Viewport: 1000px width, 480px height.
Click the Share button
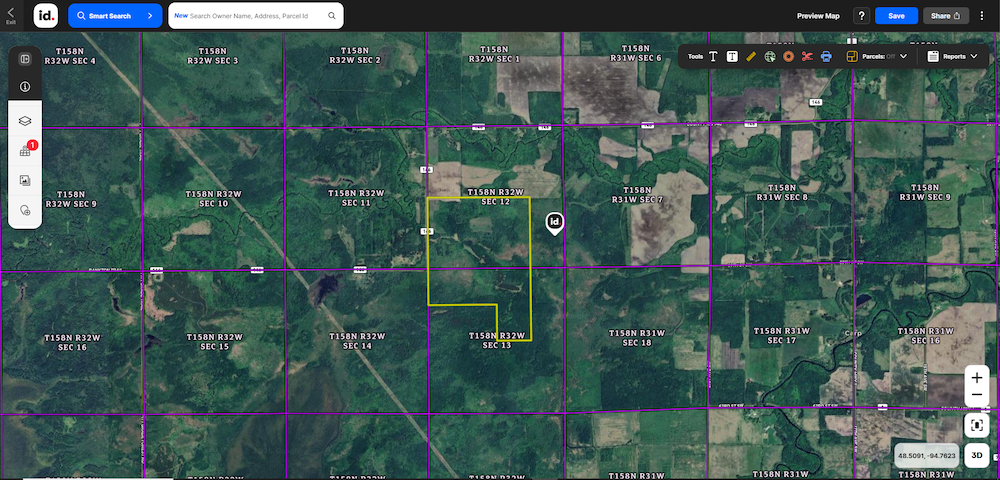(x=946, y=16)
